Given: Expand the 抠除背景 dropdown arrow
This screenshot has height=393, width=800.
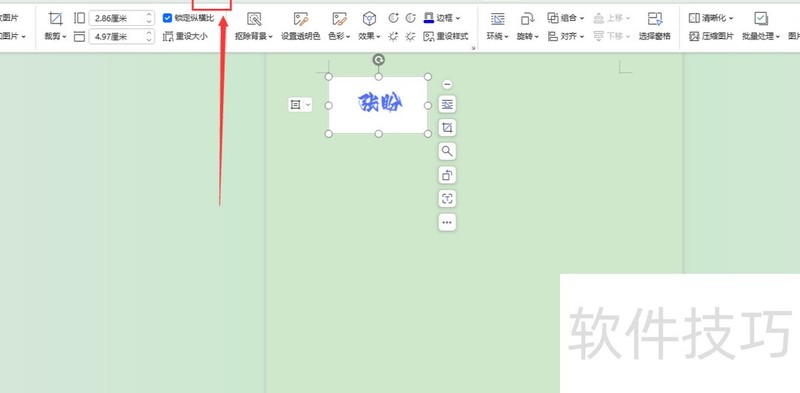Looking at the screenshot, I should (x=270, y=37).
